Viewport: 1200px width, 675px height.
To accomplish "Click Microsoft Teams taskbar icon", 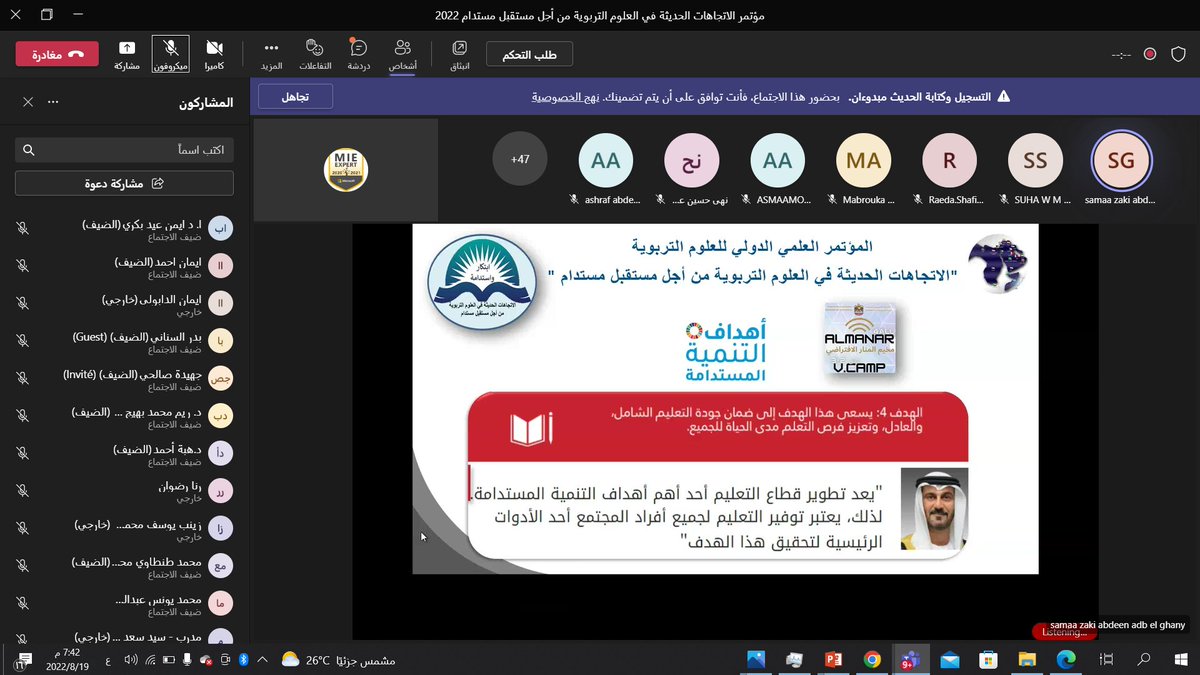I will coord(910,660).
